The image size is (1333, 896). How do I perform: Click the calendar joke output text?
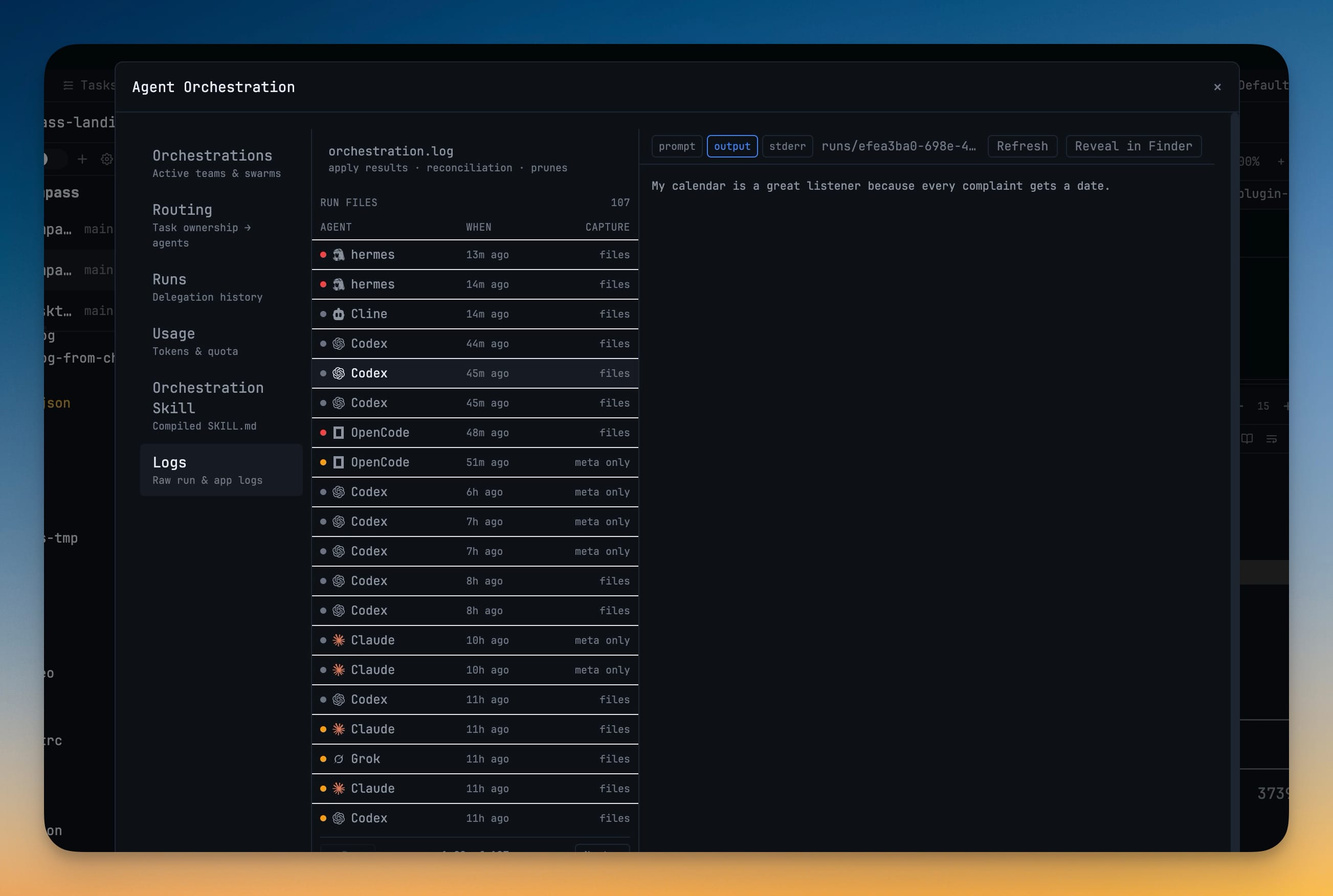(880, 186)
